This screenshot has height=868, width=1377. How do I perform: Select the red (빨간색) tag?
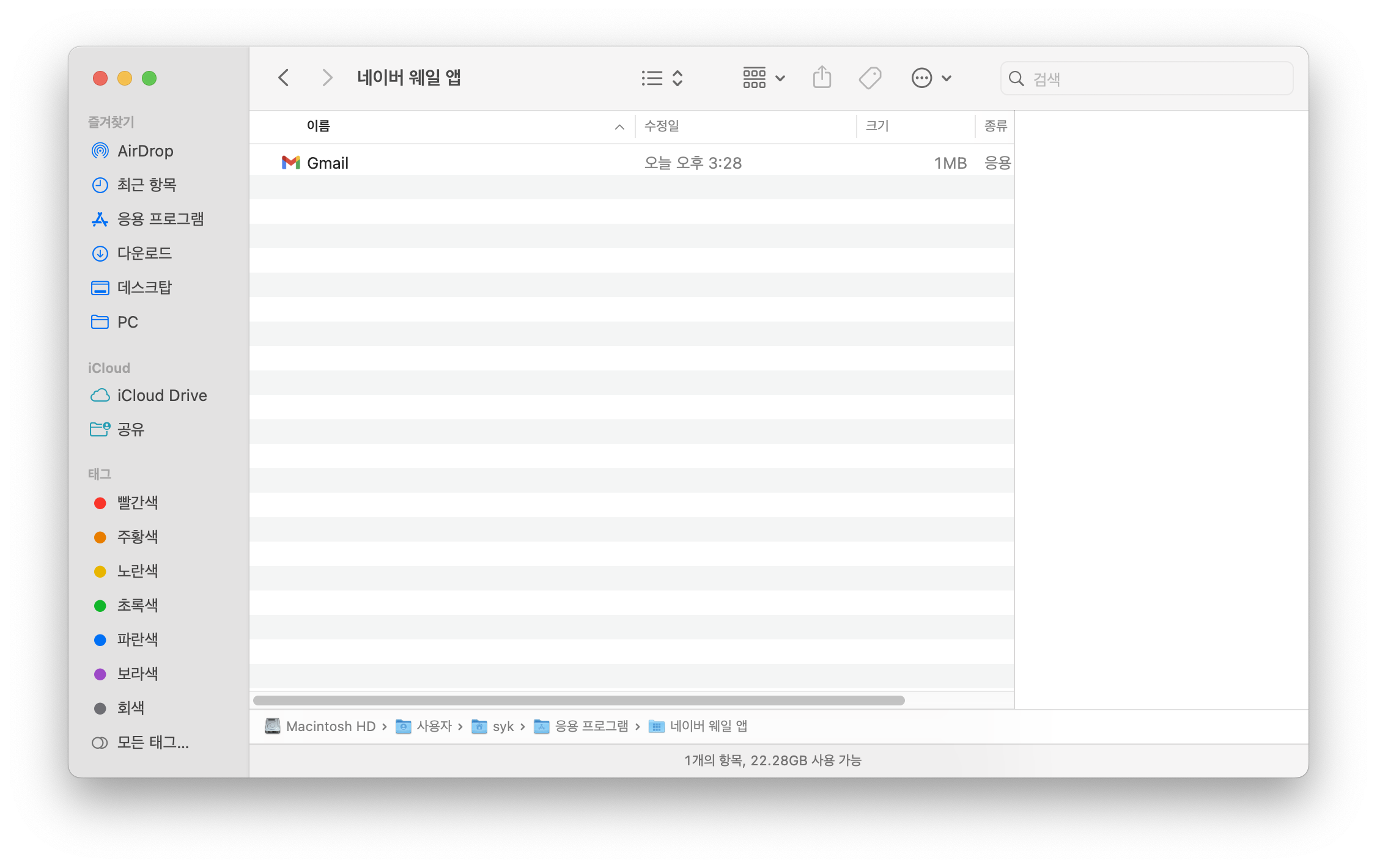click(137, 502)
